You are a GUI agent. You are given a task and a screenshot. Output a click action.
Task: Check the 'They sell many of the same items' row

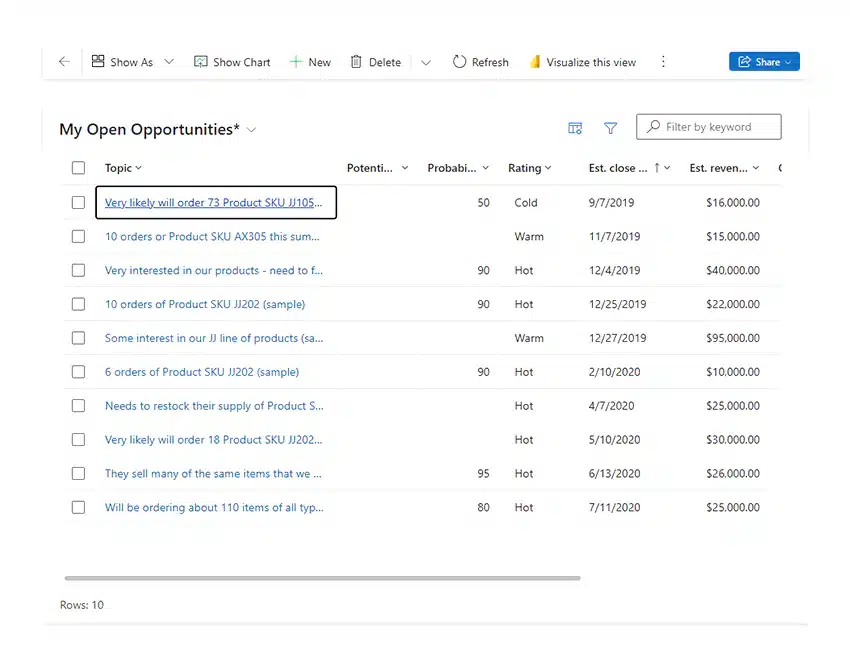click(79, 473)
